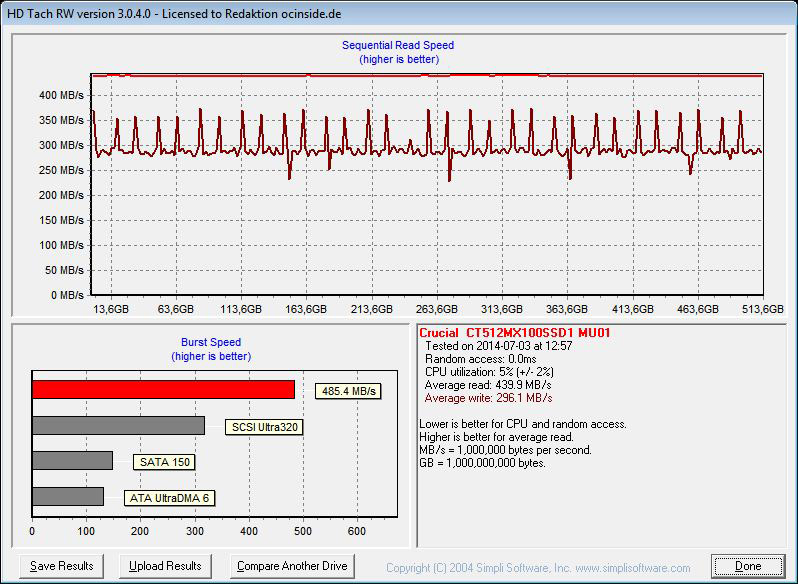The height and width of the screenshot is (584, 798).
Task: Click the 163,6GB axis label
Action: 306,309
